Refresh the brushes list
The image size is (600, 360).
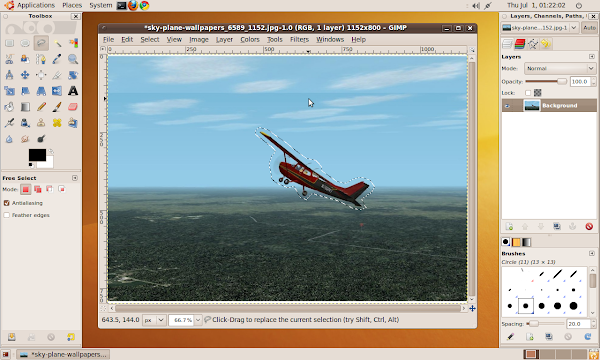(588, 337)
